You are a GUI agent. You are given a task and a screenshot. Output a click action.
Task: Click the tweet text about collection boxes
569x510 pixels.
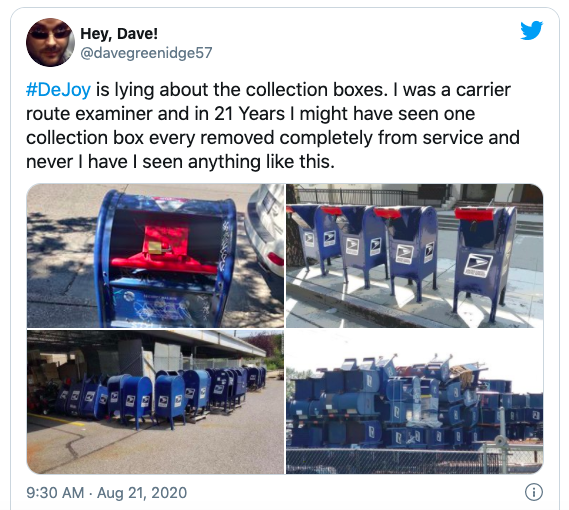coord(273,126)
